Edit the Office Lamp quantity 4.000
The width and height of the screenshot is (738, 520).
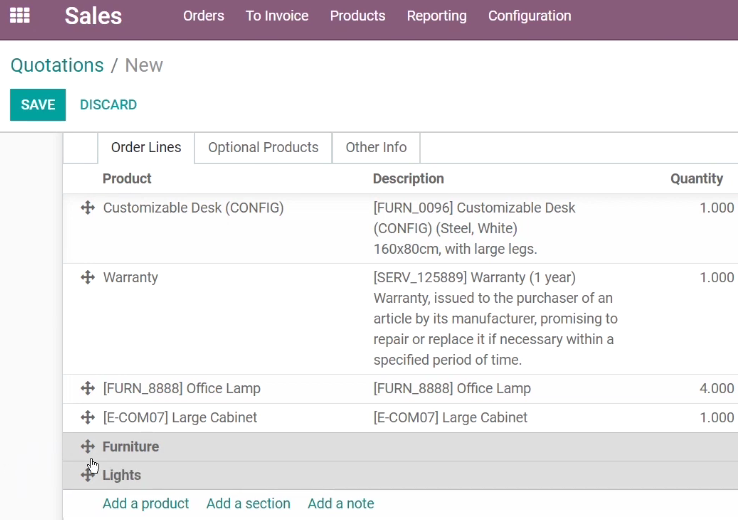click(716, 388)
